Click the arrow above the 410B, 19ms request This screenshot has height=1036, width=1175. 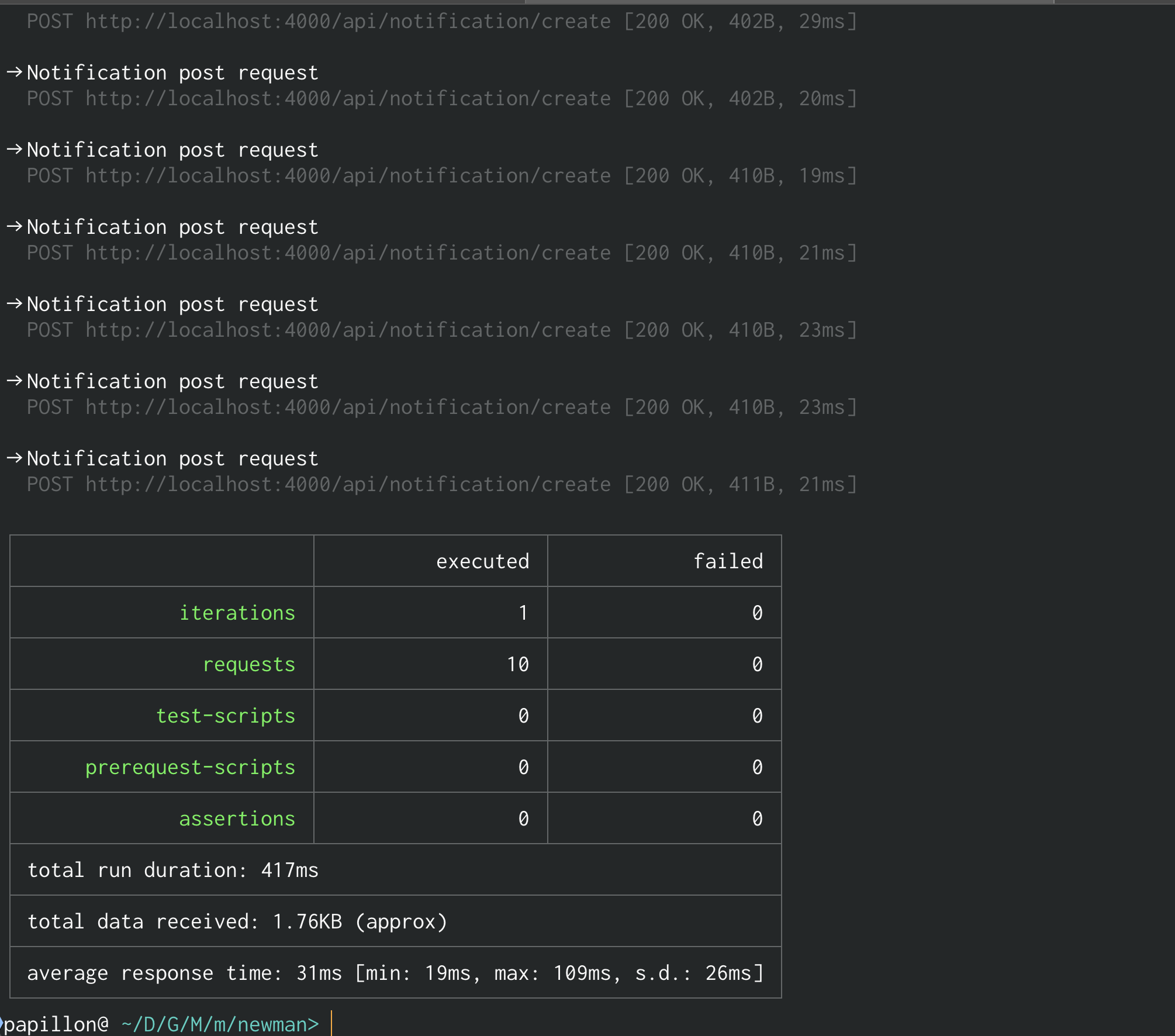coord(15,150)
